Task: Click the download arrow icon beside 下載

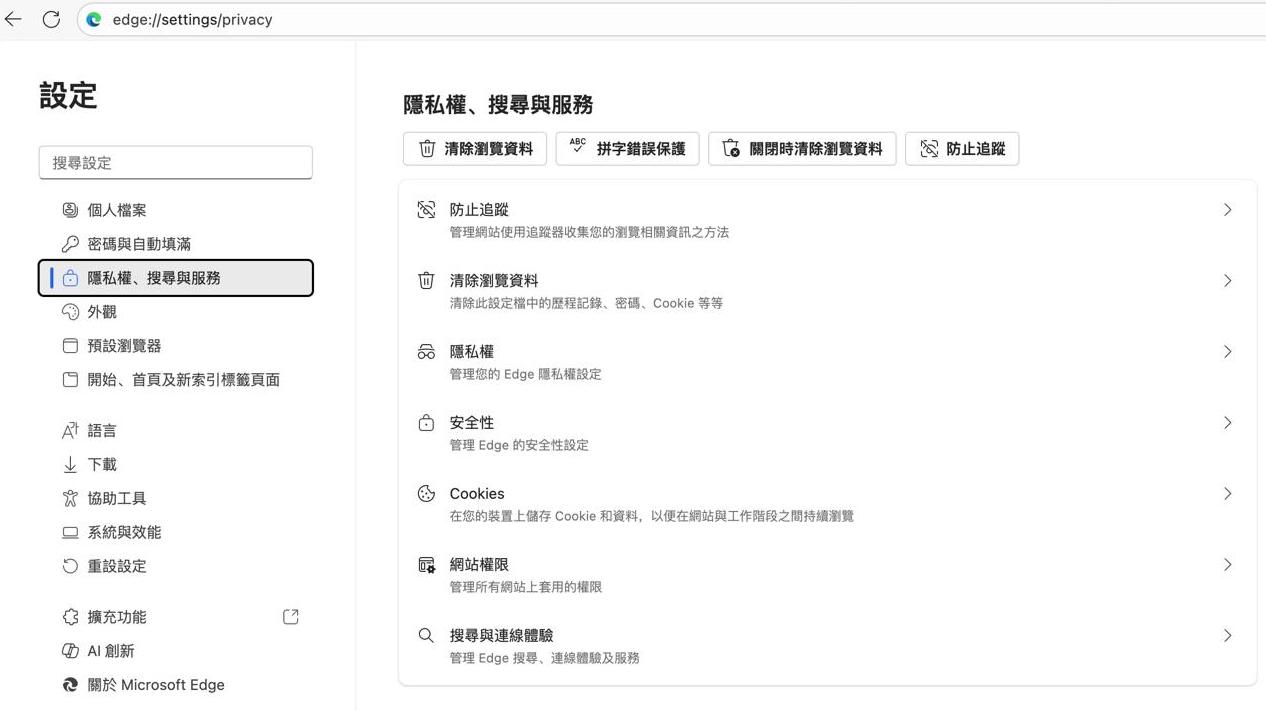Action: coord(70,464)
